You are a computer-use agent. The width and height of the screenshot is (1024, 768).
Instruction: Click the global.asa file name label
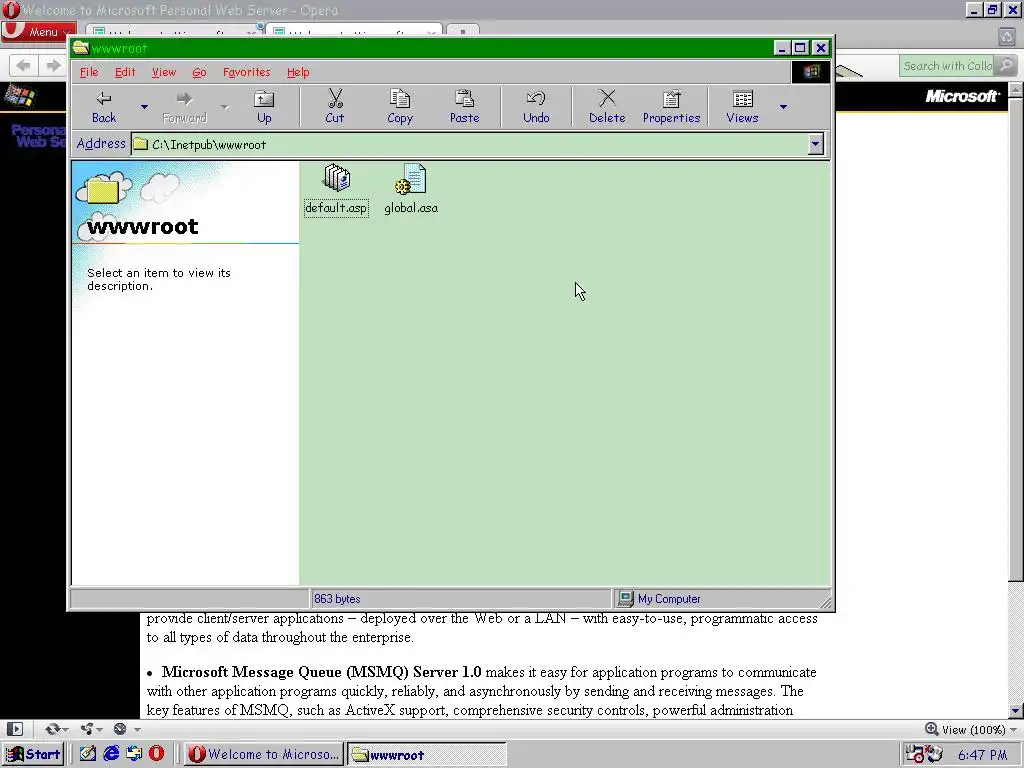click(411, 208)
